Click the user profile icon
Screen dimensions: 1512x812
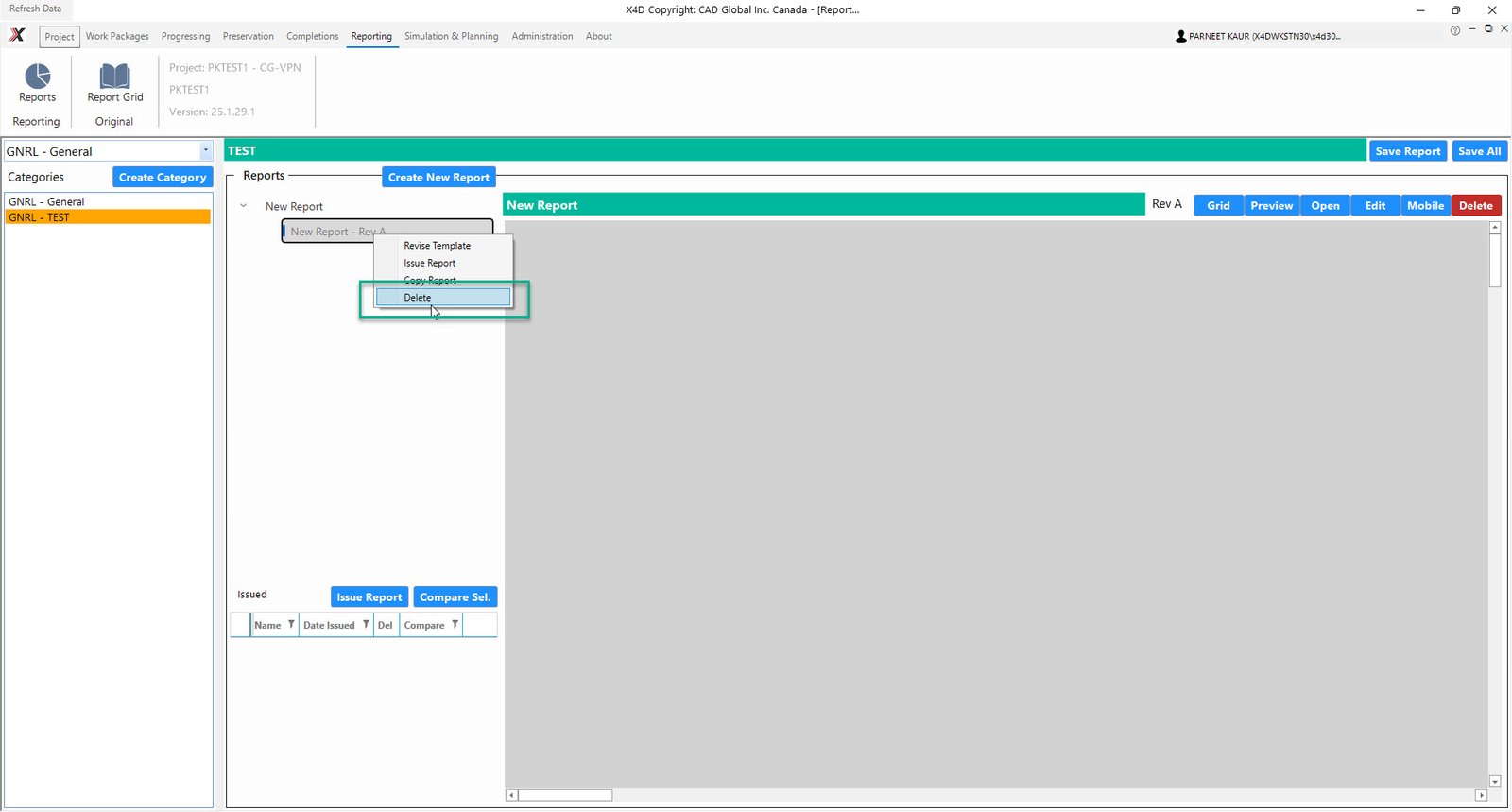click(x=1180, y=36)
